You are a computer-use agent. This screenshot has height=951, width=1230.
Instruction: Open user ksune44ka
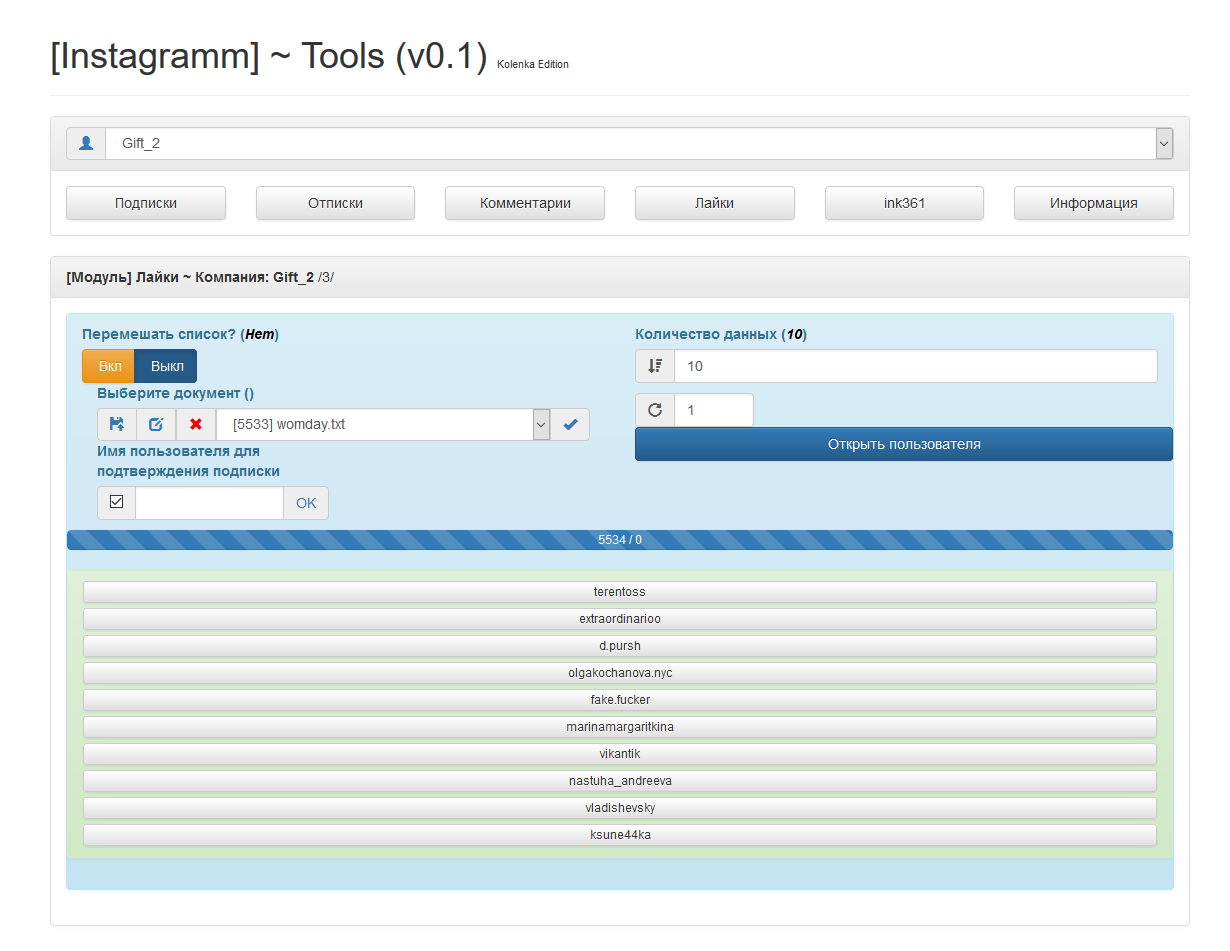click(620, 835)
